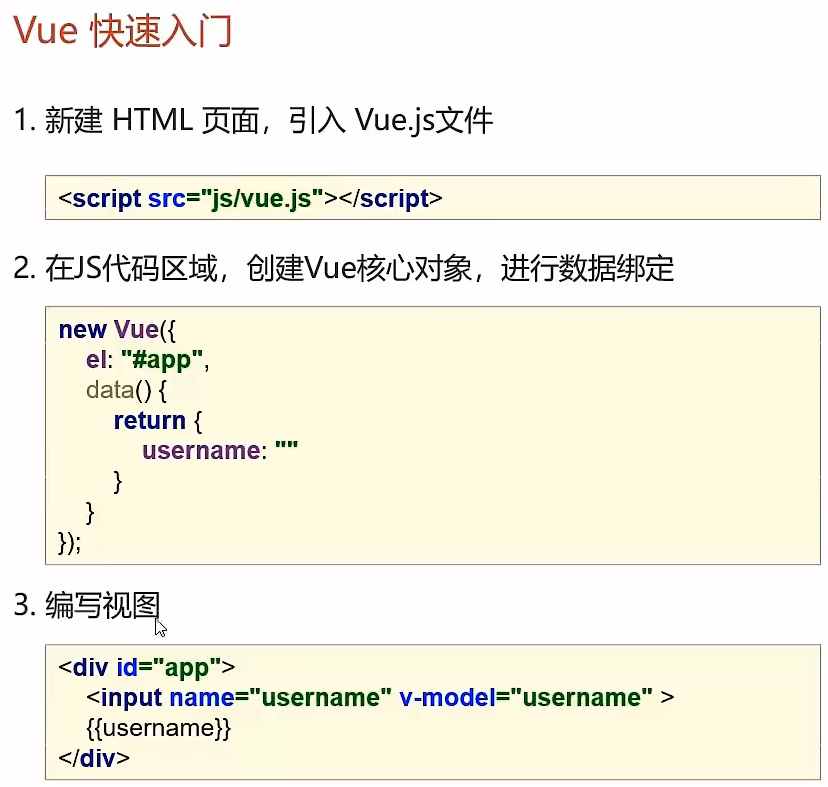828x787 pixels.
Task: Click the 'Vue 快速入门' title
Action: (122, 31)
